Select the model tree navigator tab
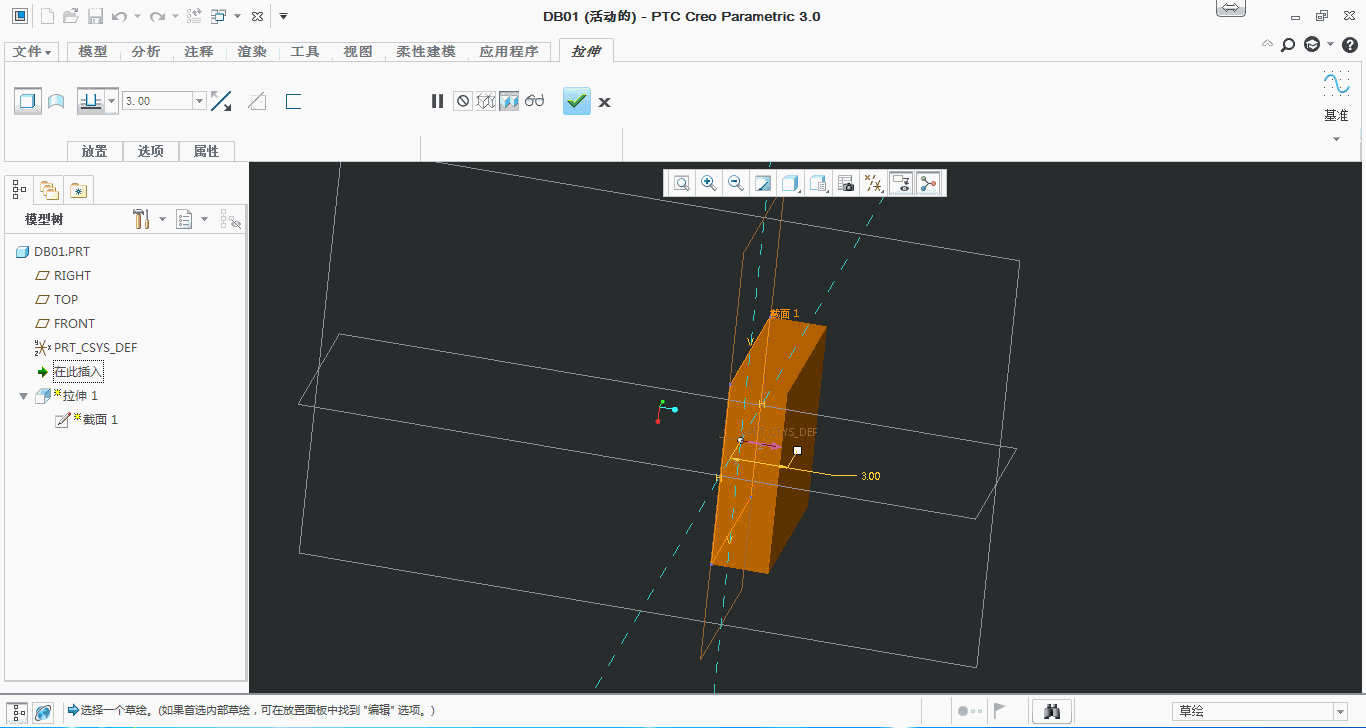The height and width of the screenshot is (728, 1366). [19, 189]
